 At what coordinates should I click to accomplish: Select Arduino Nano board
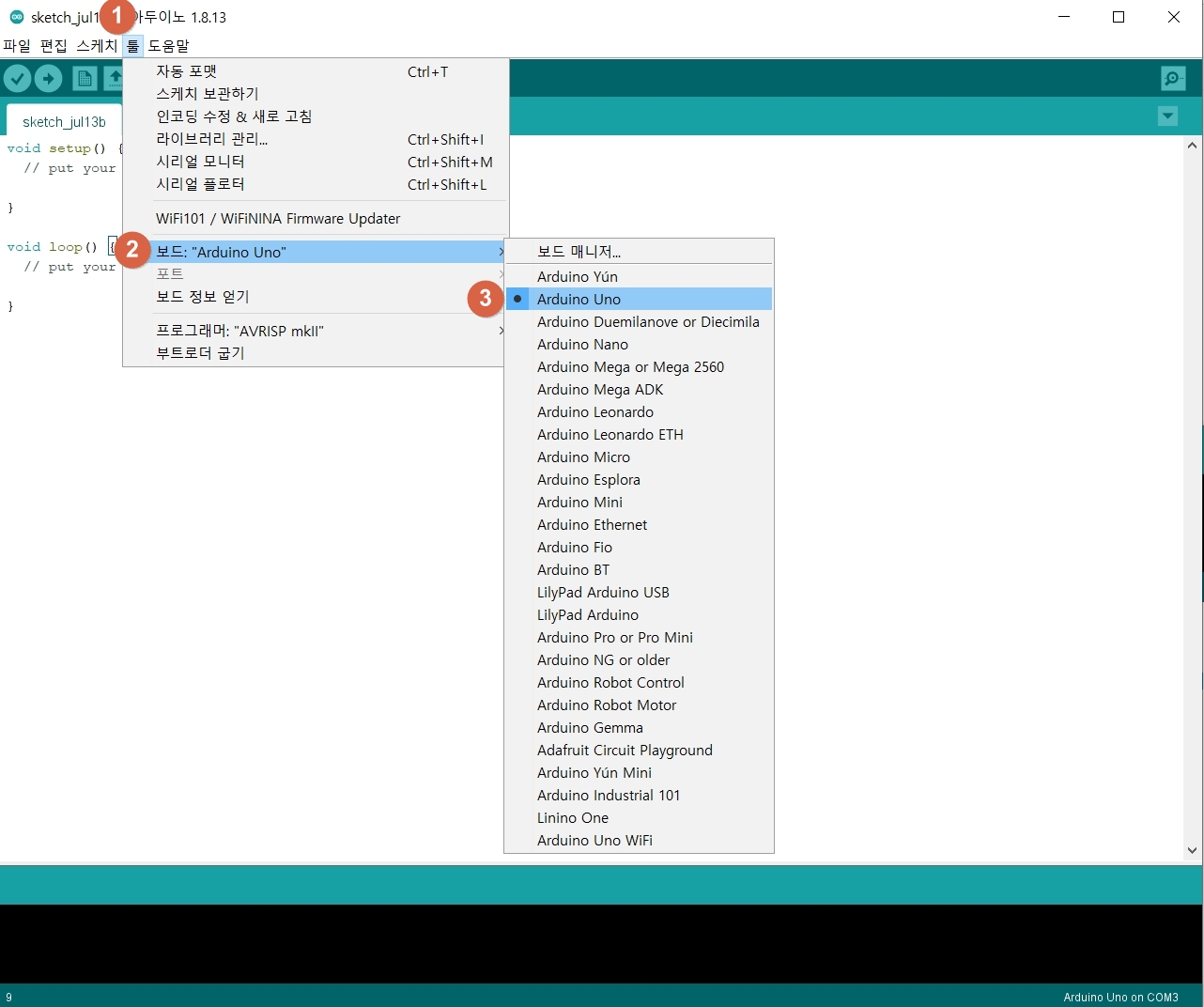coord(639,344)
